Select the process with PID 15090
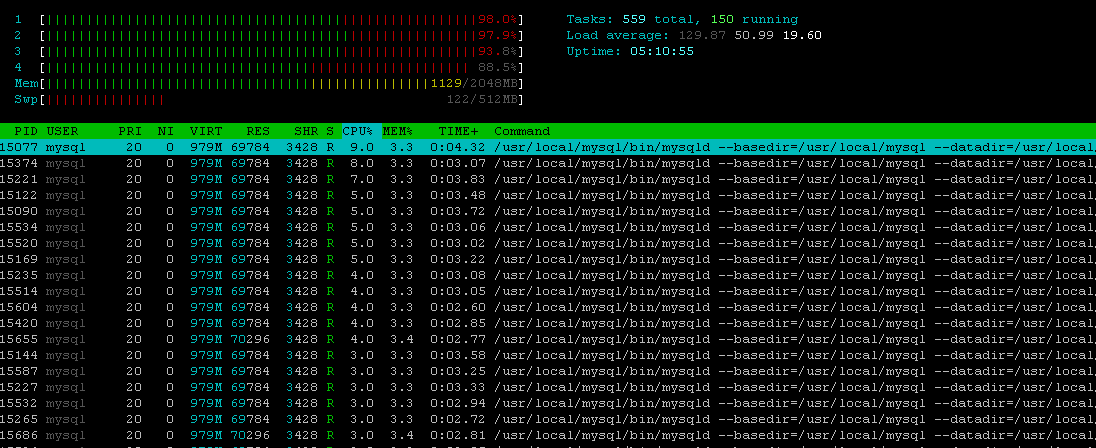This screenshot has width=1096, height=448. click(x=548, y=212)
